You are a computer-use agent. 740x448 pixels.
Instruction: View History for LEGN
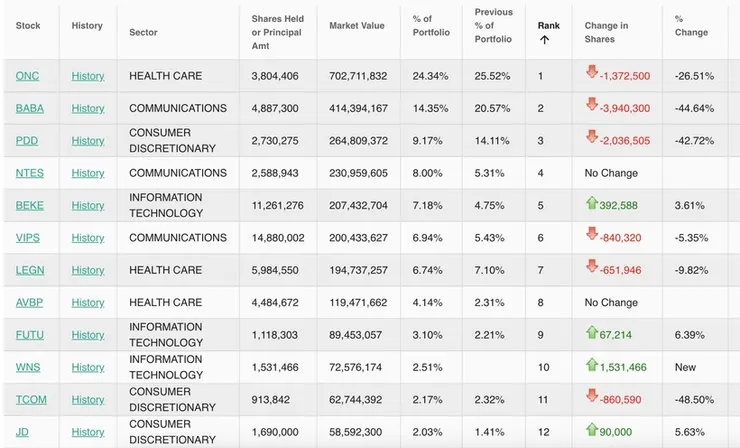coord(88,270)
